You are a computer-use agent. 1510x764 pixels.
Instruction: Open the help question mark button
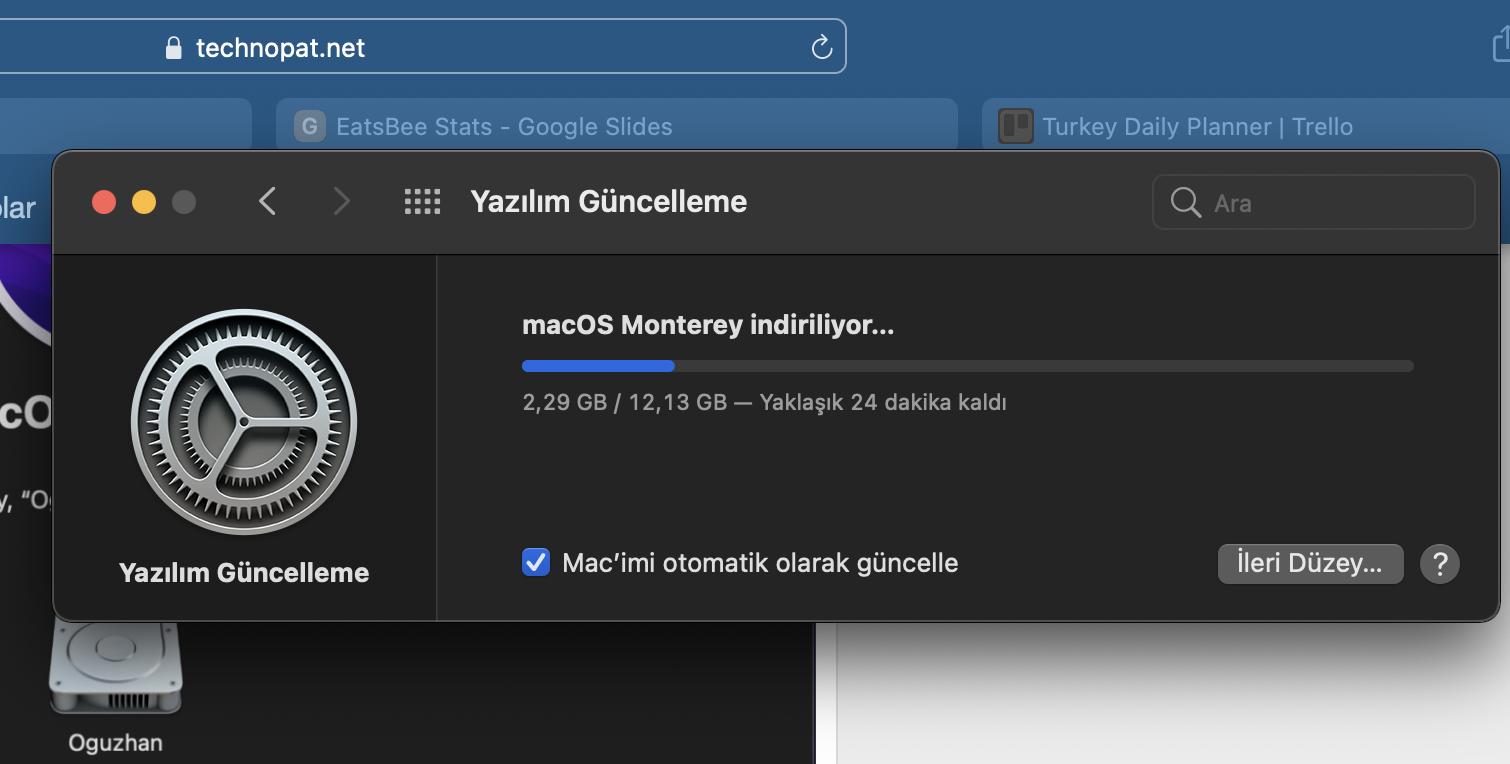coord(1440,564)
